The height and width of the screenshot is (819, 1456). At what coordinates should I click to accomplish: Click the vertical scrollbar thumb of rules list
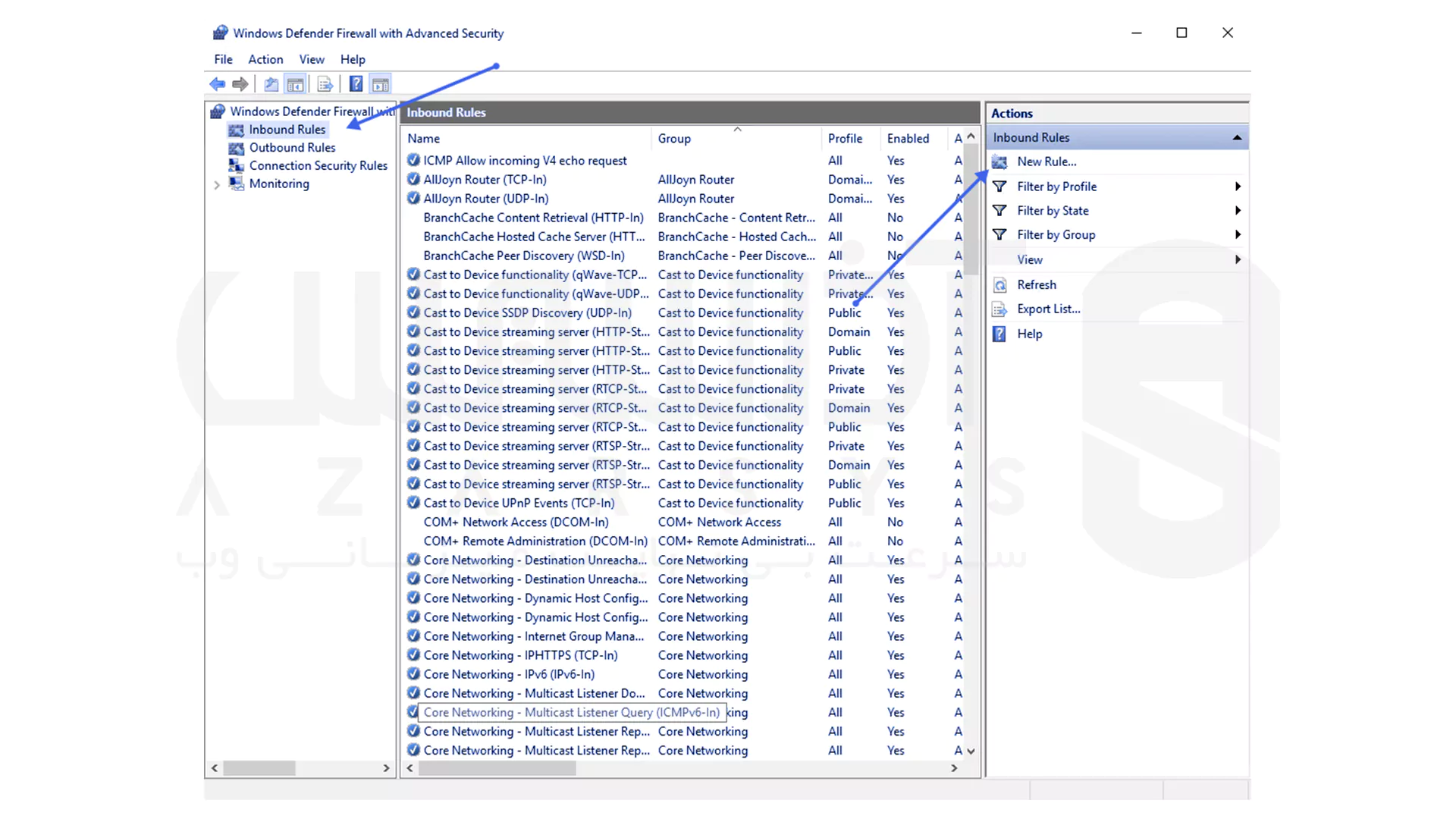pyautogui.click(x=971, y=211)
